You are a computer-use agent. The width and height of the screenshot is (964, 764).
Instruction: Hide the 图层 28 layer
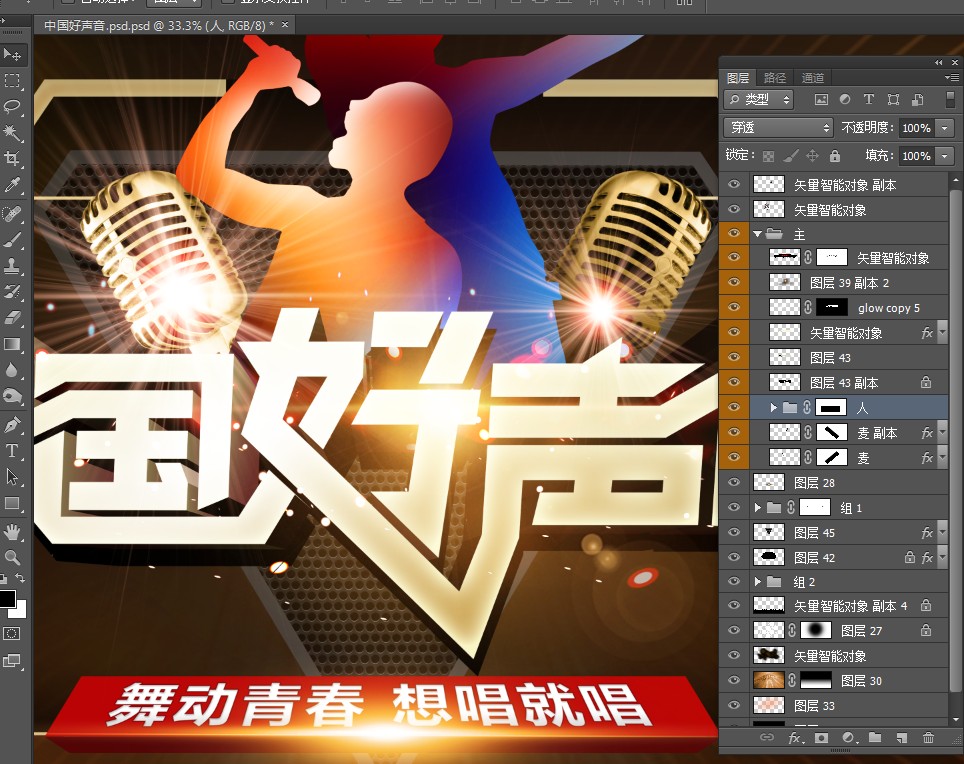pos(734,482)
